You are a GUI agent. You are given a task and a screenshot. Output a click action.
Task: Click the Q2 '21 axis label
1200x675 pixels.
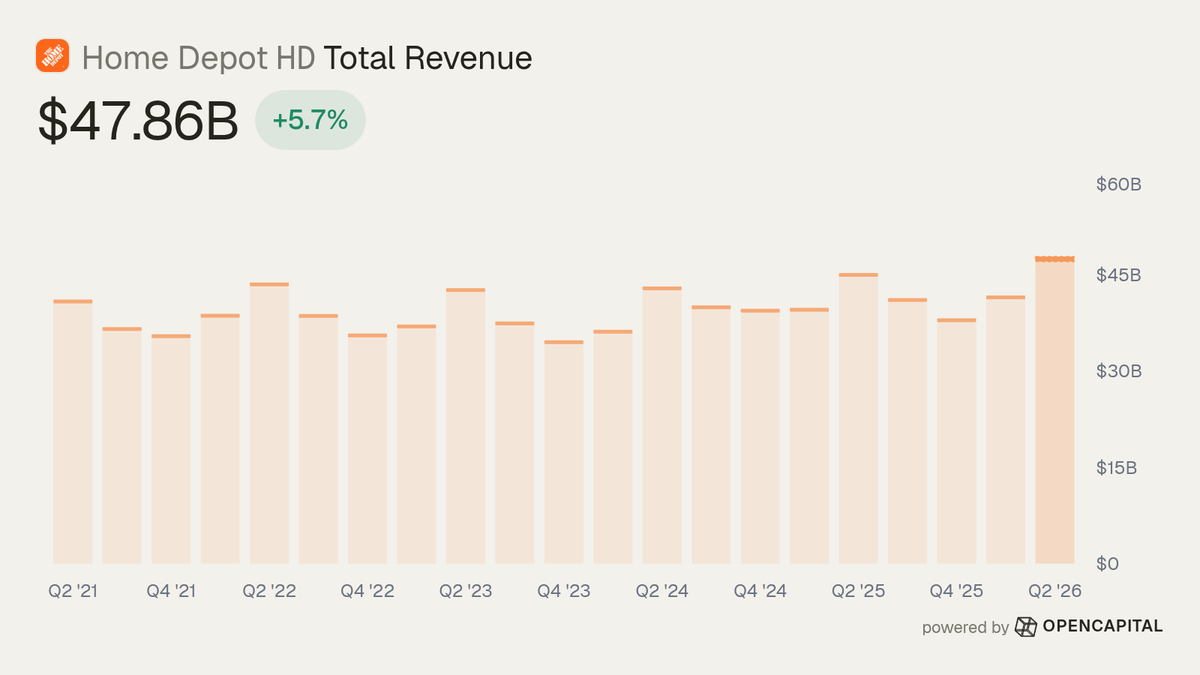click(74, 592)
